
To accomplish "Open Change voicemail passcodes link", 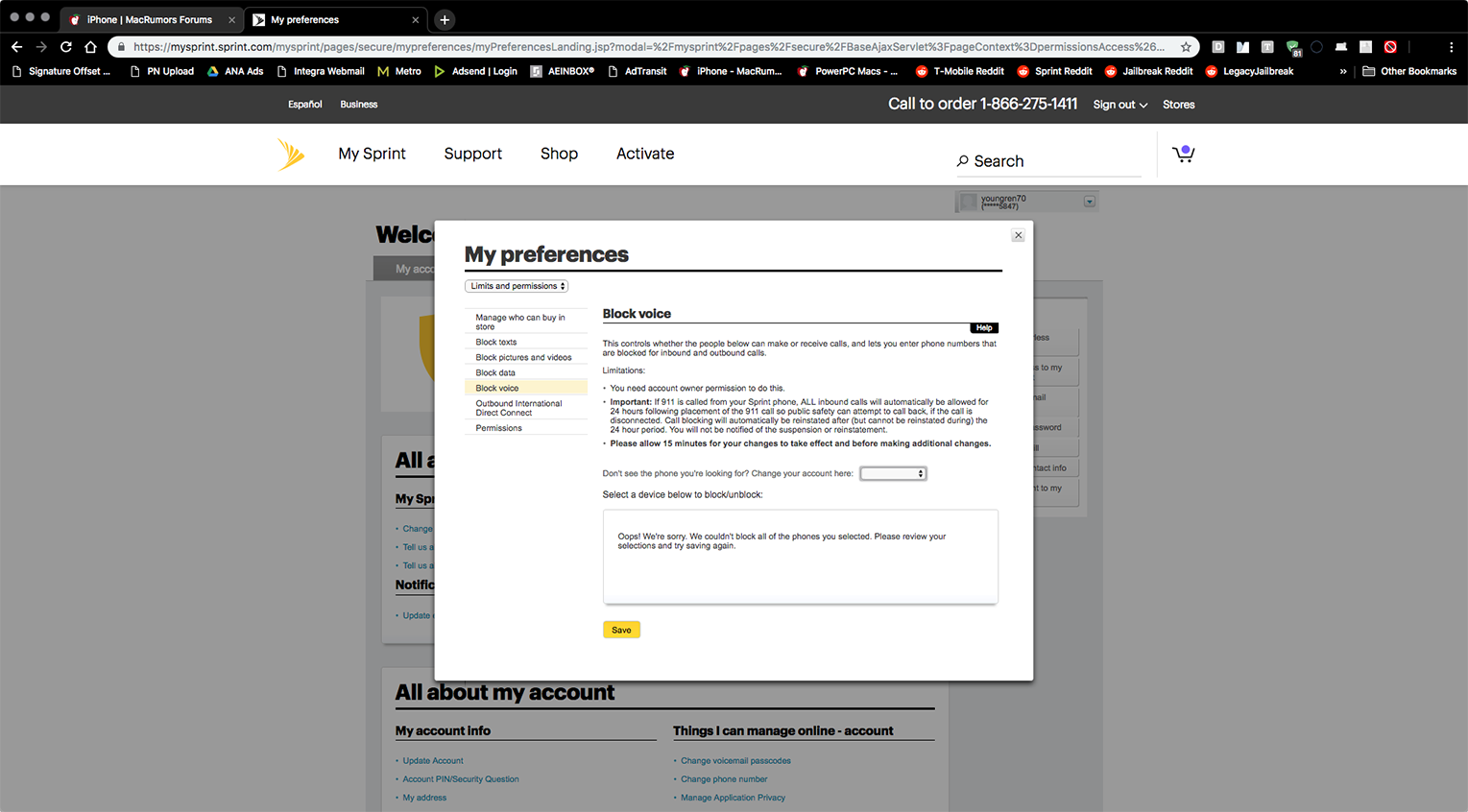I will [x=735, y=761].
